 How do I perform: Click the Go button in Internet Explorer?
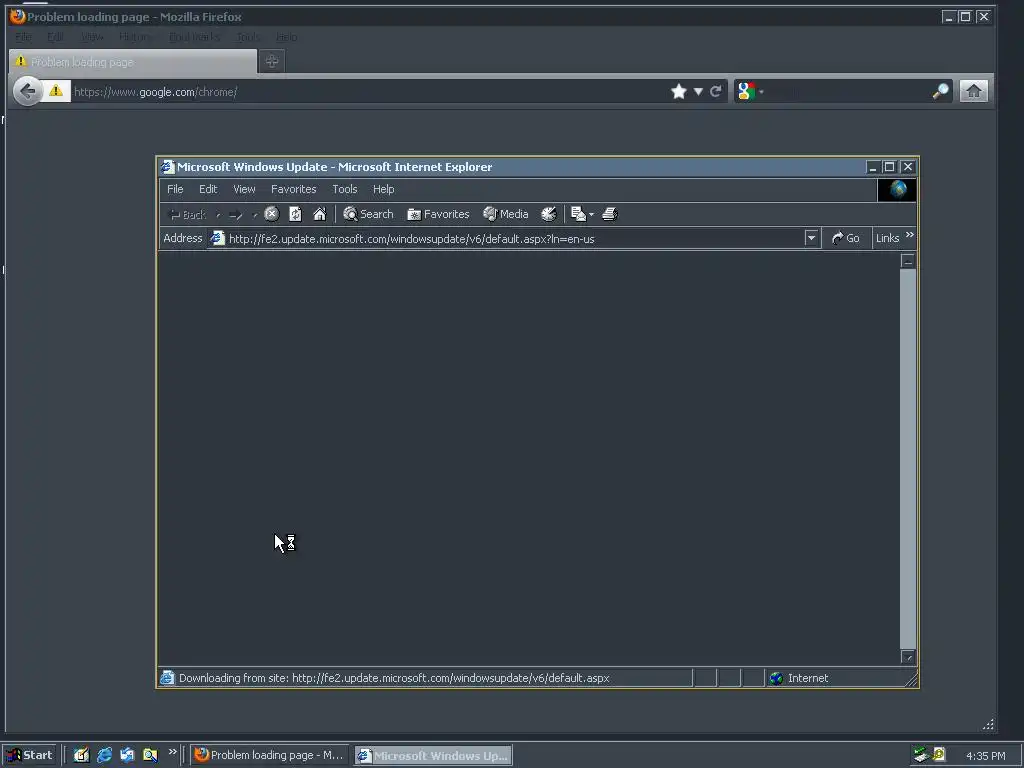[846, 238]
